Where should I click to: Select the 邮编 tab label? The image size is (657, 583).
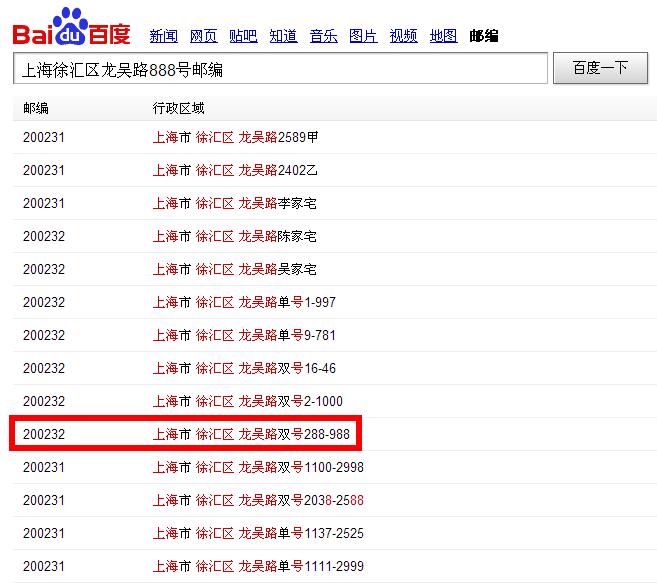[x=484, y=36]
